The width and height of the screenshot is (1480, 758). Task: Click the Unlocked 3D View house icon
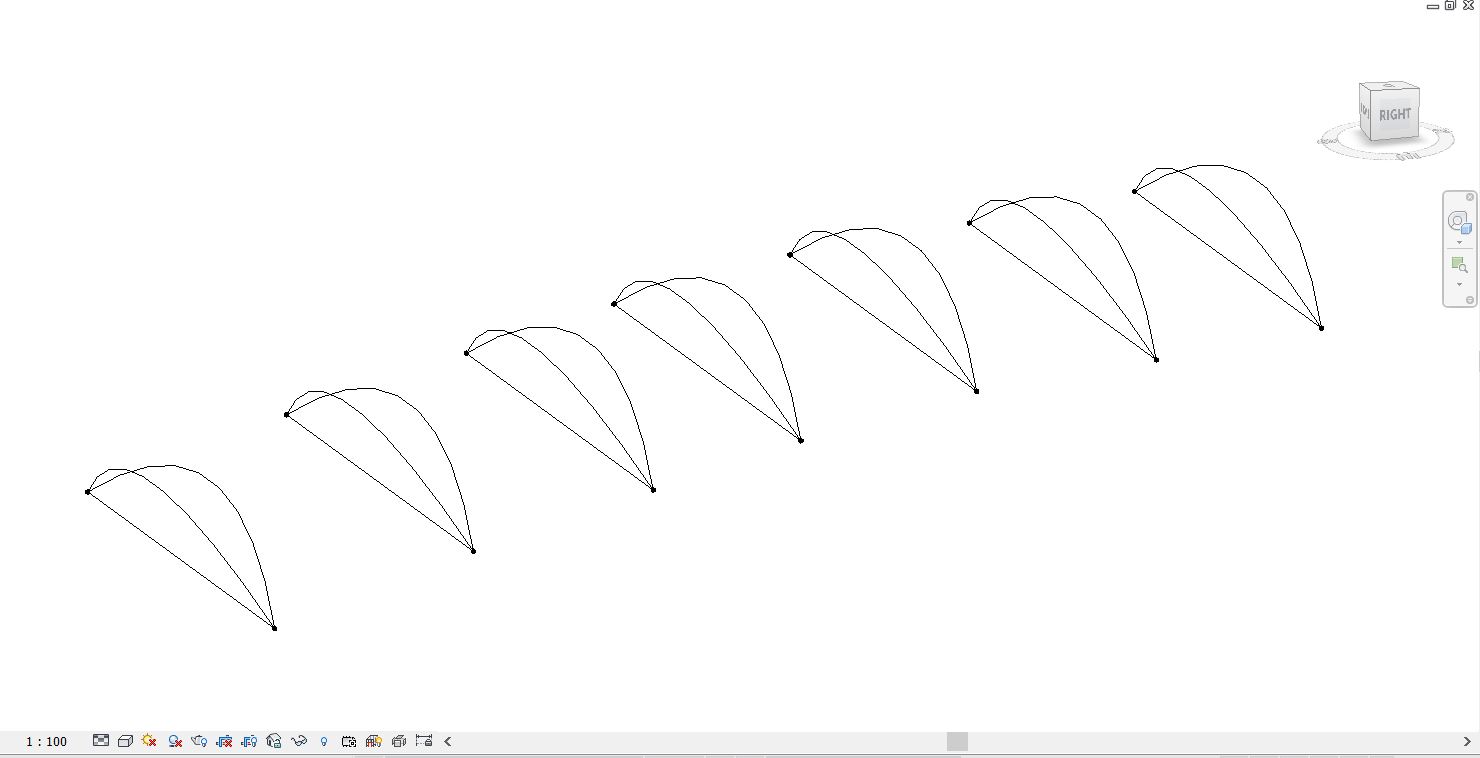point(274,741)
